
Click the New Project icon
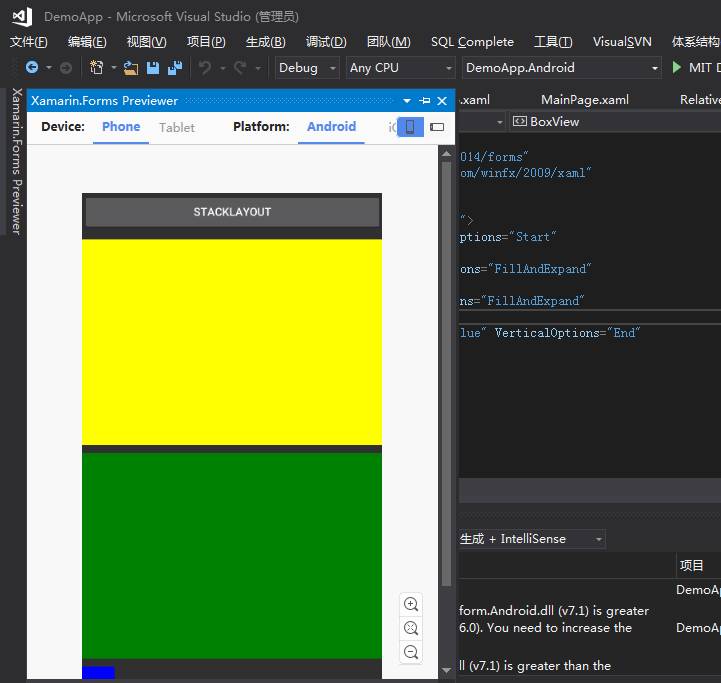click(x=98, y=68)
